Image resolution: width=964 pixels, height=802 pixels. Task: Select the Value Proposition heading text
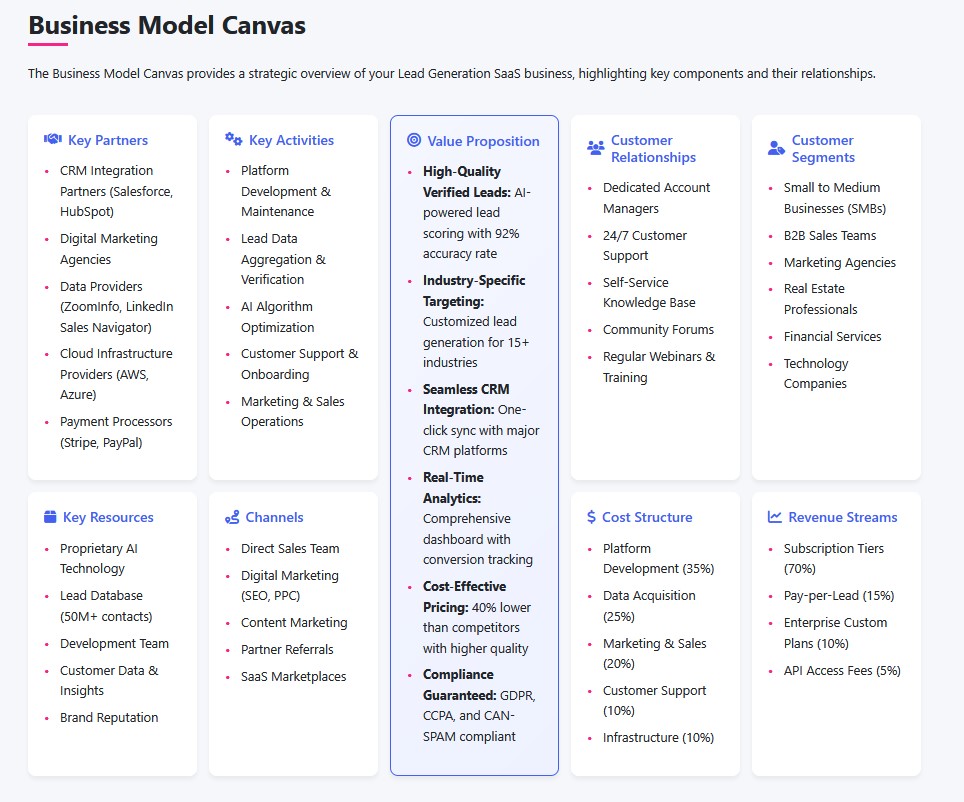483,141
